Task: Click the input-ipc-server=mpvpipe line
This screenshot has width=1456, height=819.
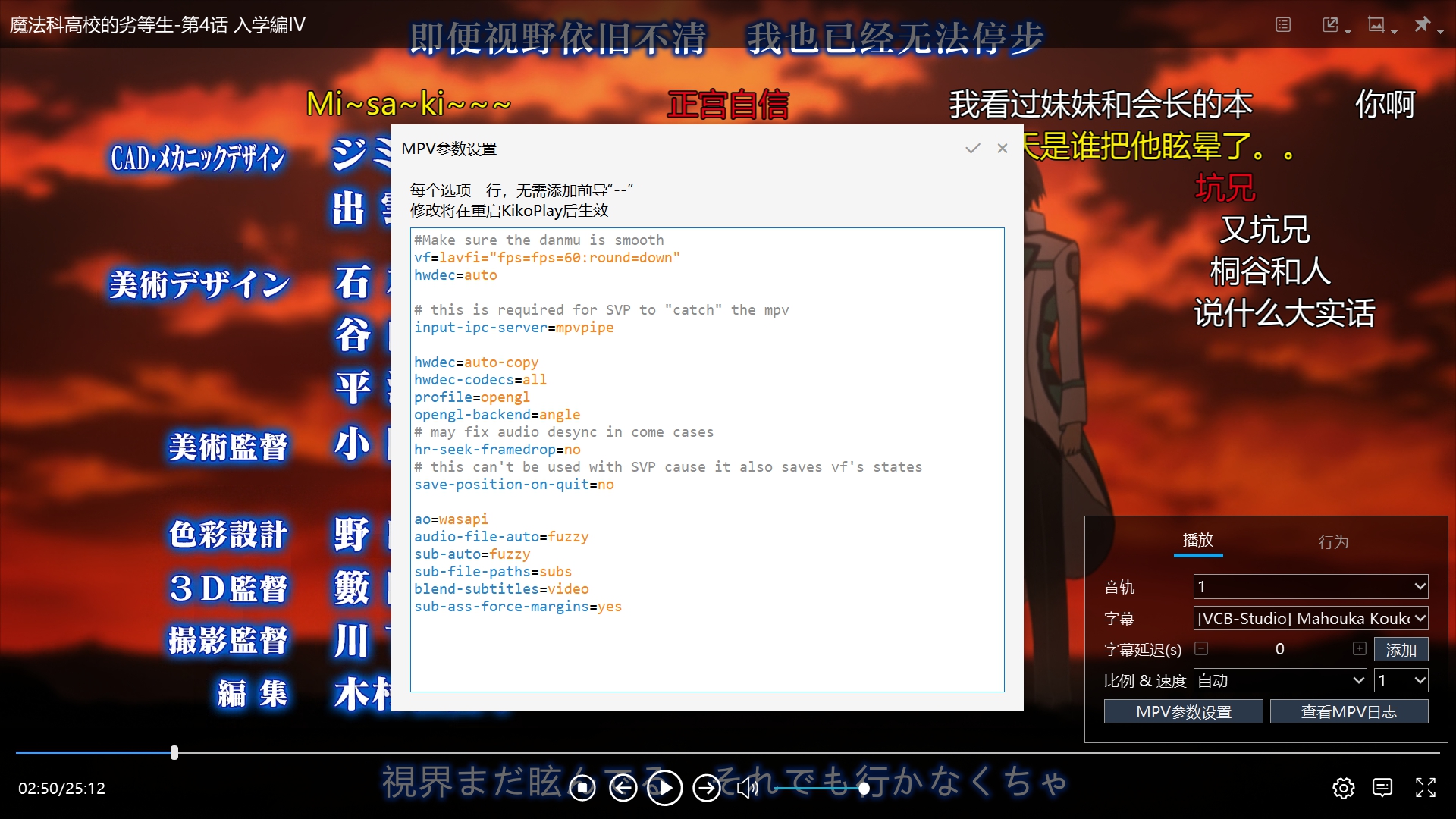Action: pyautogui.click(x=514, y=328)
